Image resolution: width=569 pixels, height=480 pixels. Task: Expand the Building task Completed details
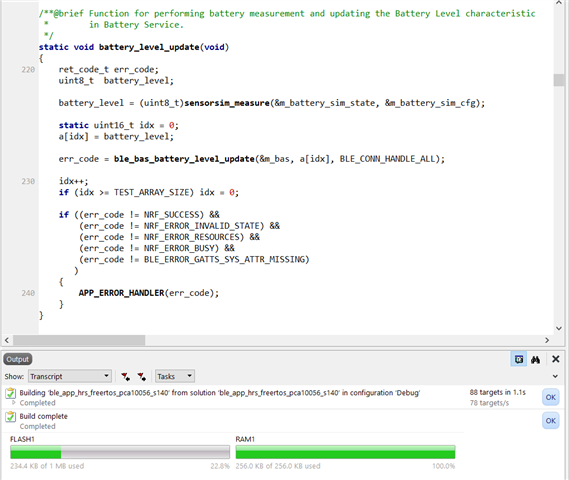14,403
